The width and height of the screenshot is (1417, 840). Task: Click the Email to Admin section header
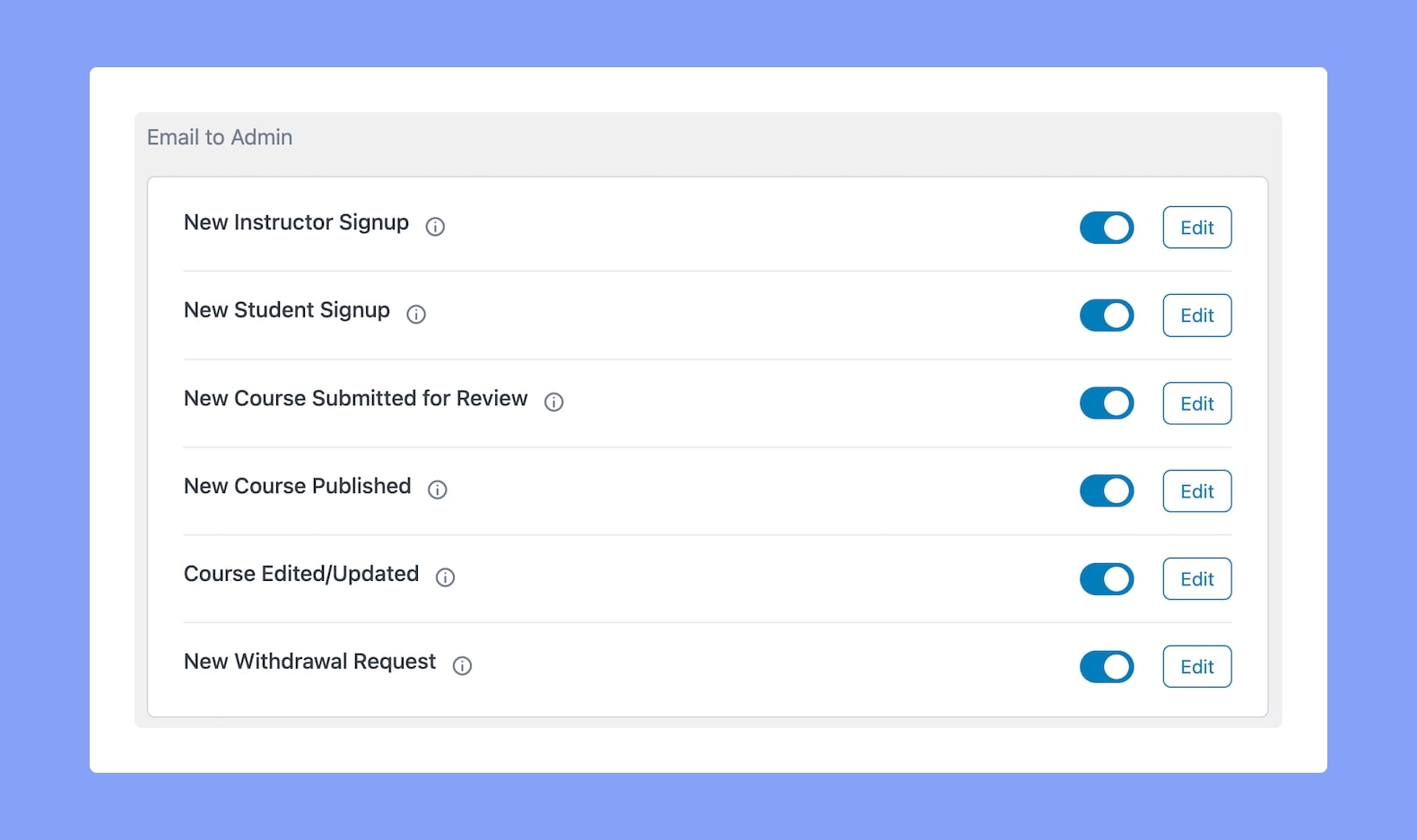click(220, 137)
